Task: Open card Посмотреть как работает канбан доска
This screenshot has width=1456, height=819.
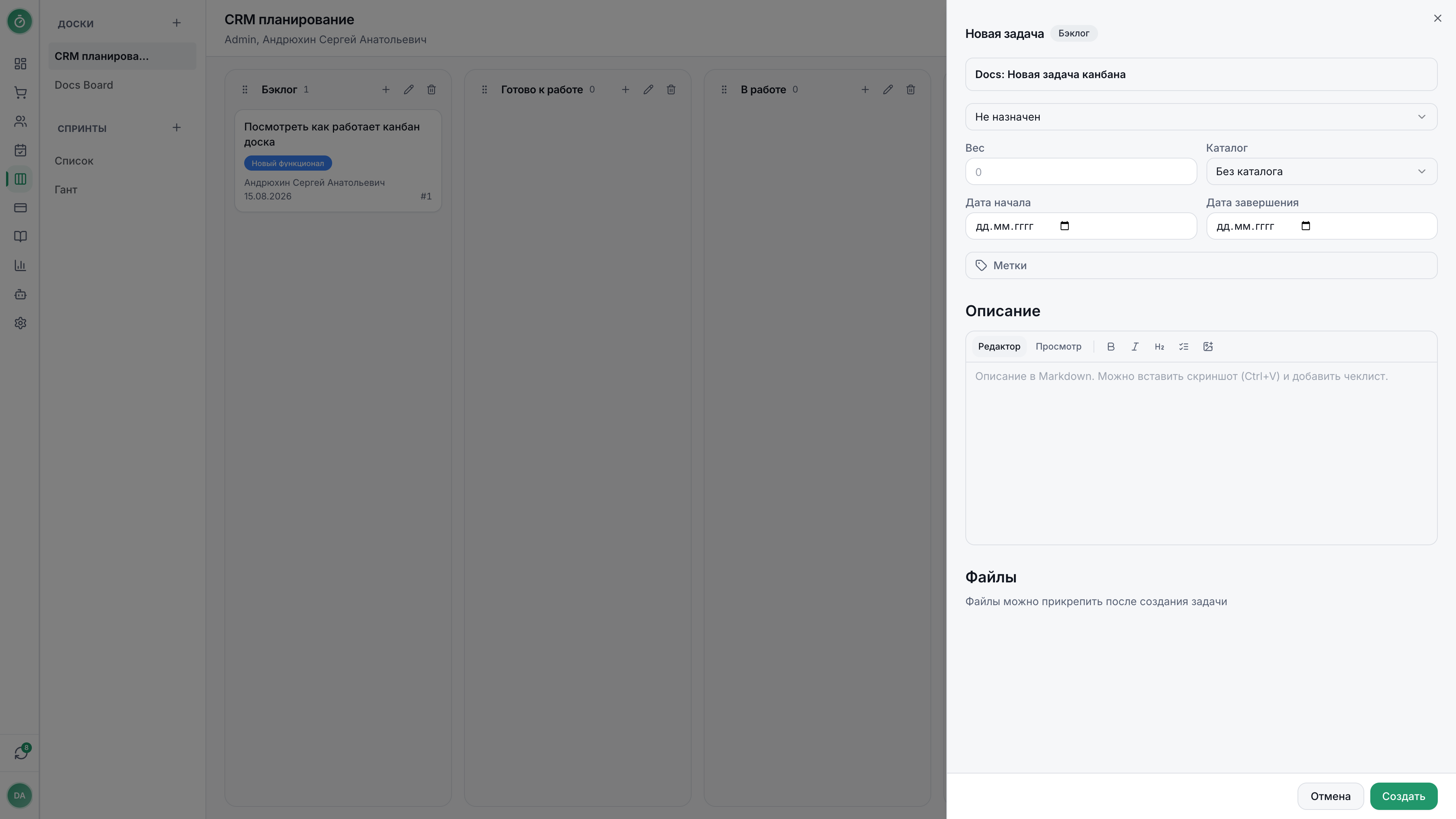Action: (x=338, y=161)
